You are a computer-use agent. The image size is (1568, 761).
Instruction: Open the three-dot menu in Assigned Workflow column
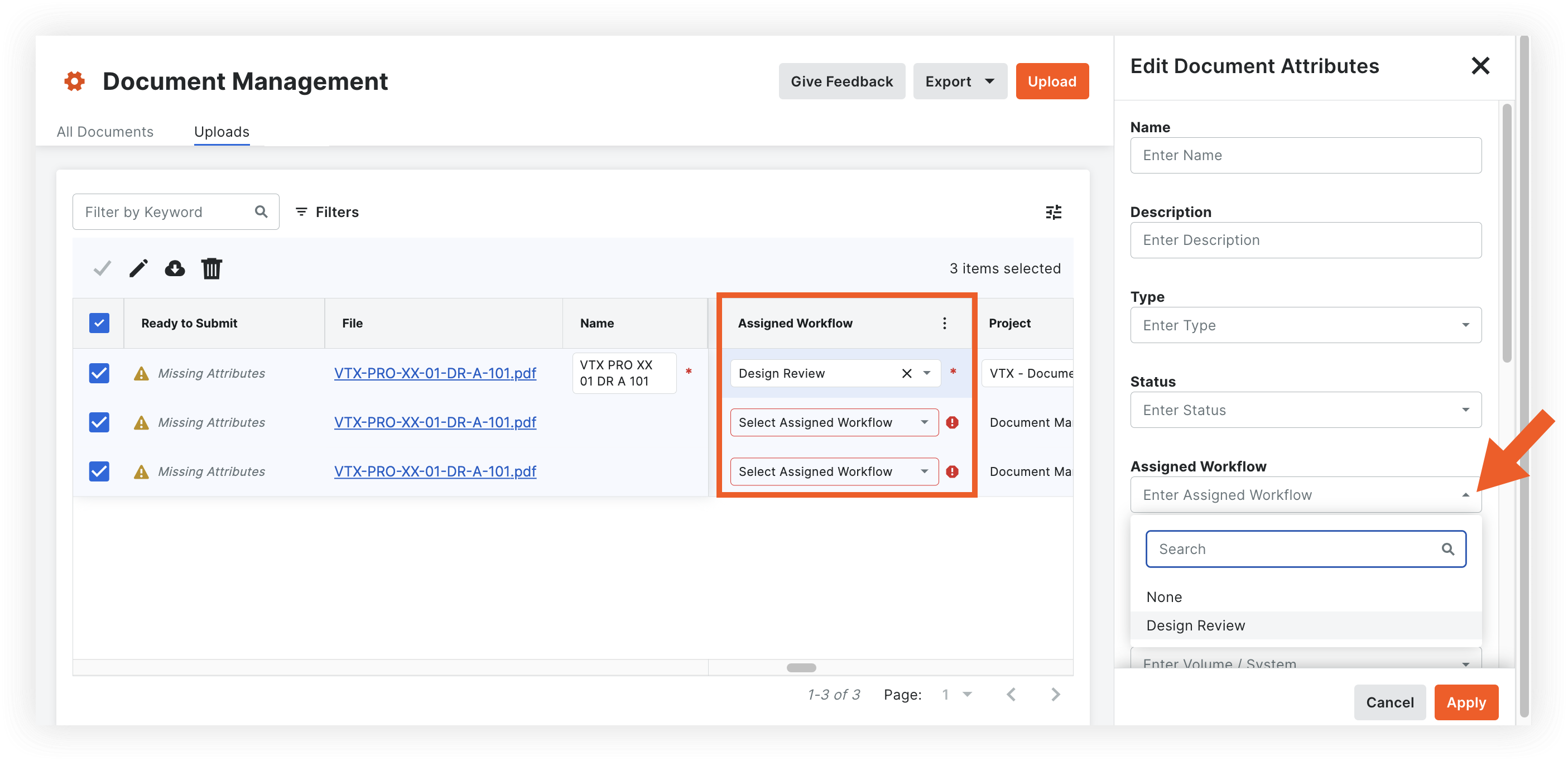pyautogui.click(x=944, y=323)
